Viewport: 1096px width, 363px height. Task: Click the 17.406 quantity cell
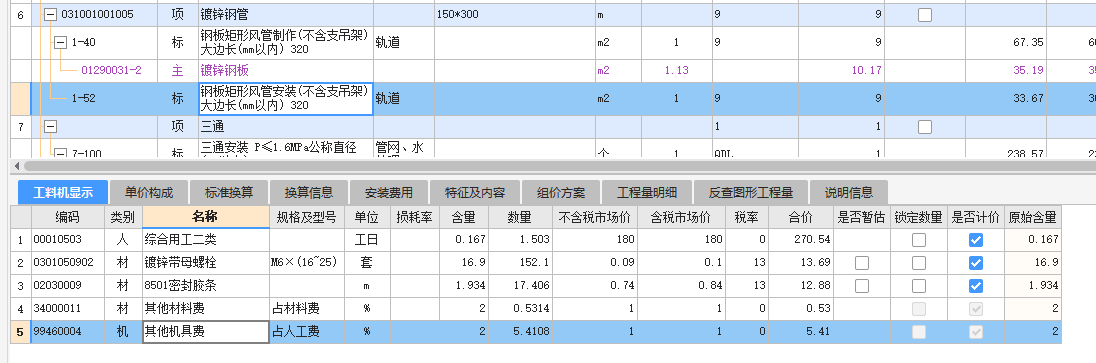pyautogui.click(x=520, y=286)
